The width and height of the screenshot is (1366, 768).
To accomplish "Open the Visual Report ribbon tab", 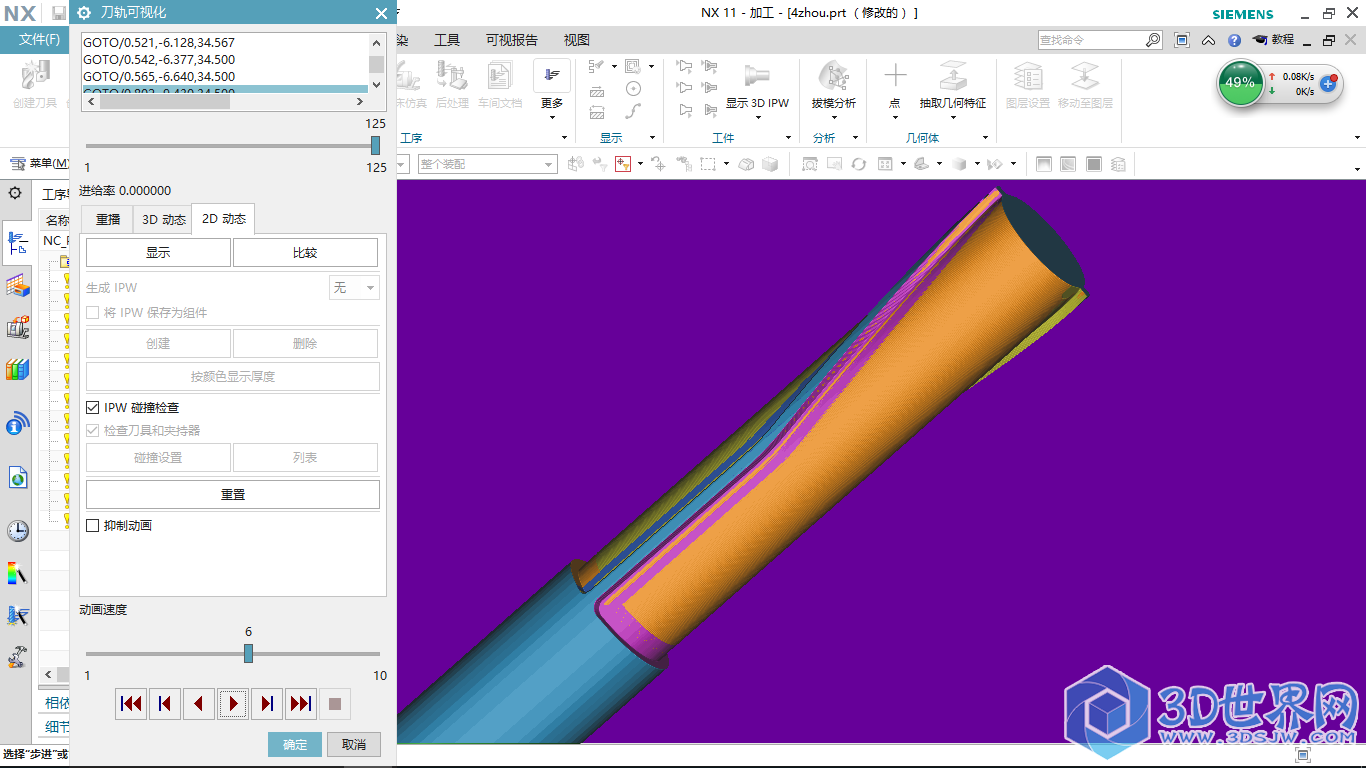I will click(512, 40).
